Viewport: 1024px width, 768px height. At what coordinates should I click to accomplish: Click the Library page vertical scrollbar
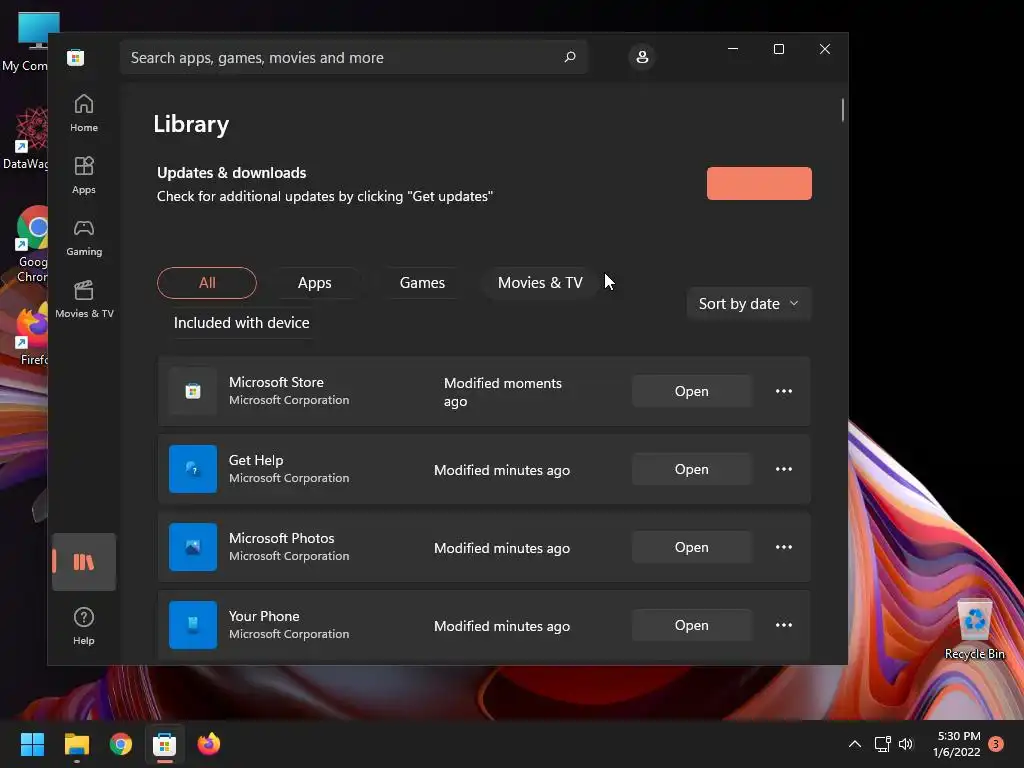[842, 110]
